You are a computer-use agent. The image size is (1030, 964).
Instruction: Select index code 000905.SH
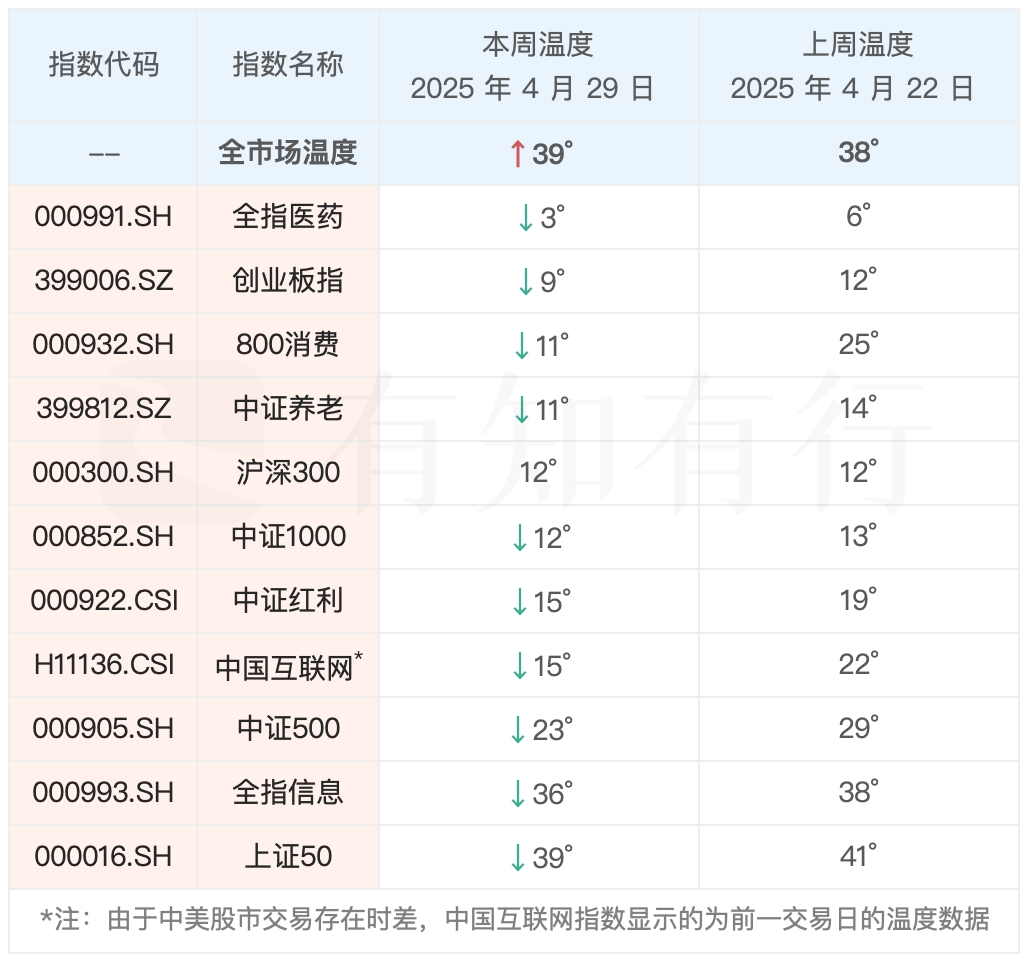click(103, 729)
